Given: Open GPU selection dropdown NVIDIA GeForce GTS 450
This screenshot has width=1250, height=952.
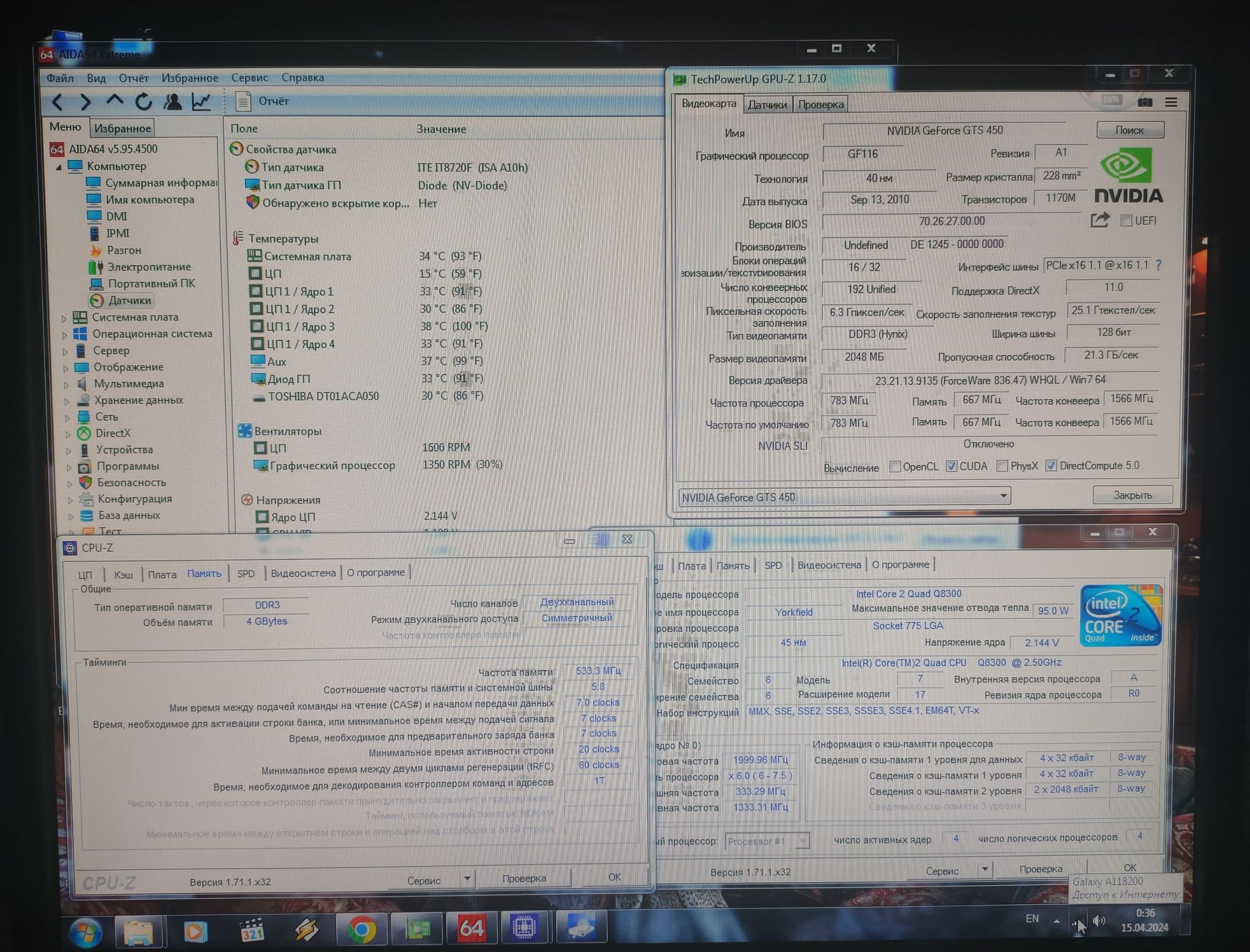Looking at the screenshot, I should [845, 496].
